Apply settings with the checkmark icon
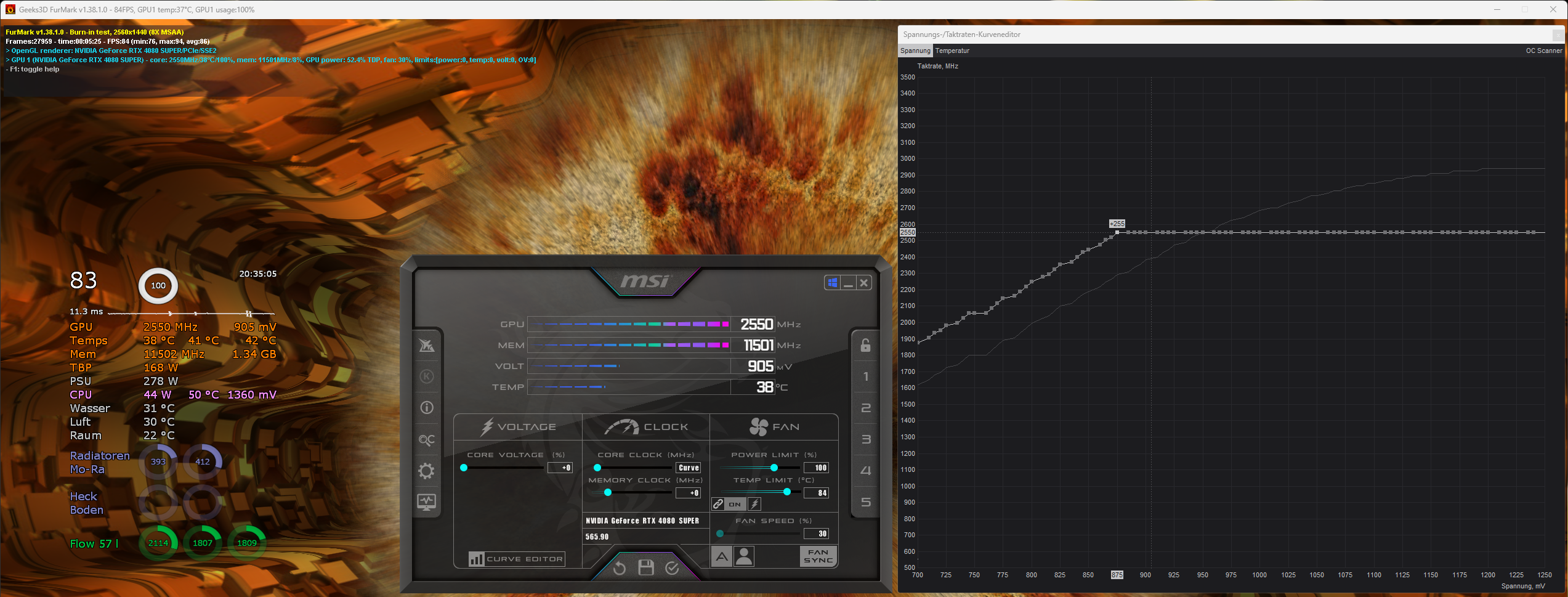 click(x=673, y=568)
